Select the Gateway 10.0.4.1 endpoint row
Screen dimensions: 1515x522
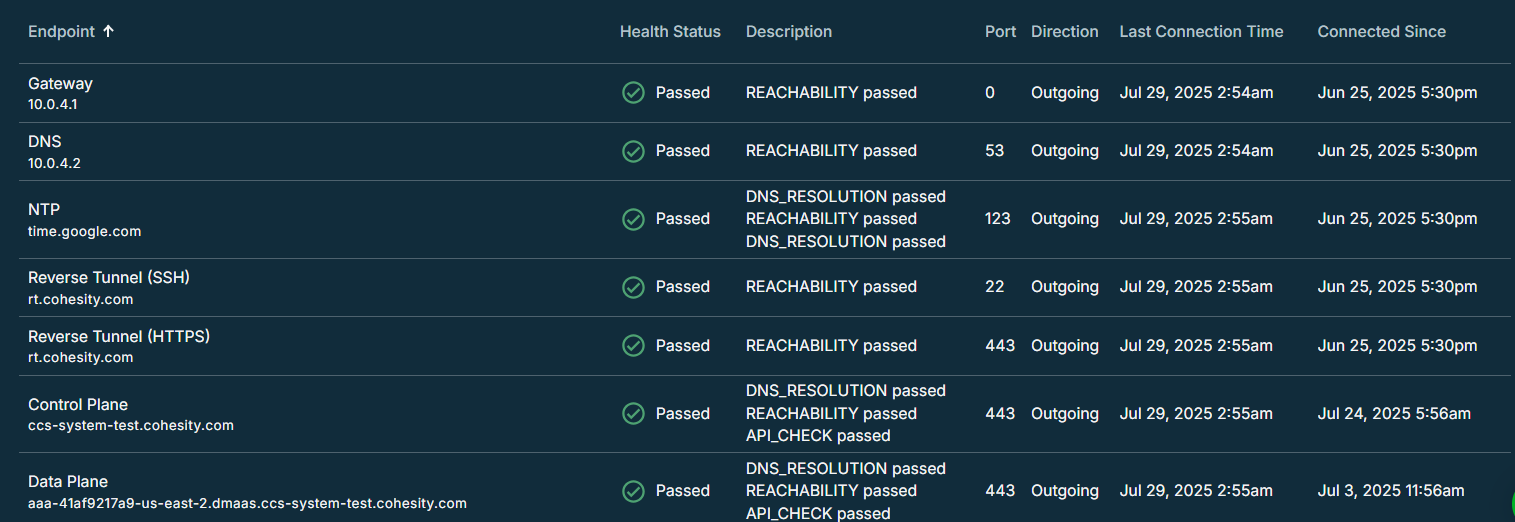(757, 93)
